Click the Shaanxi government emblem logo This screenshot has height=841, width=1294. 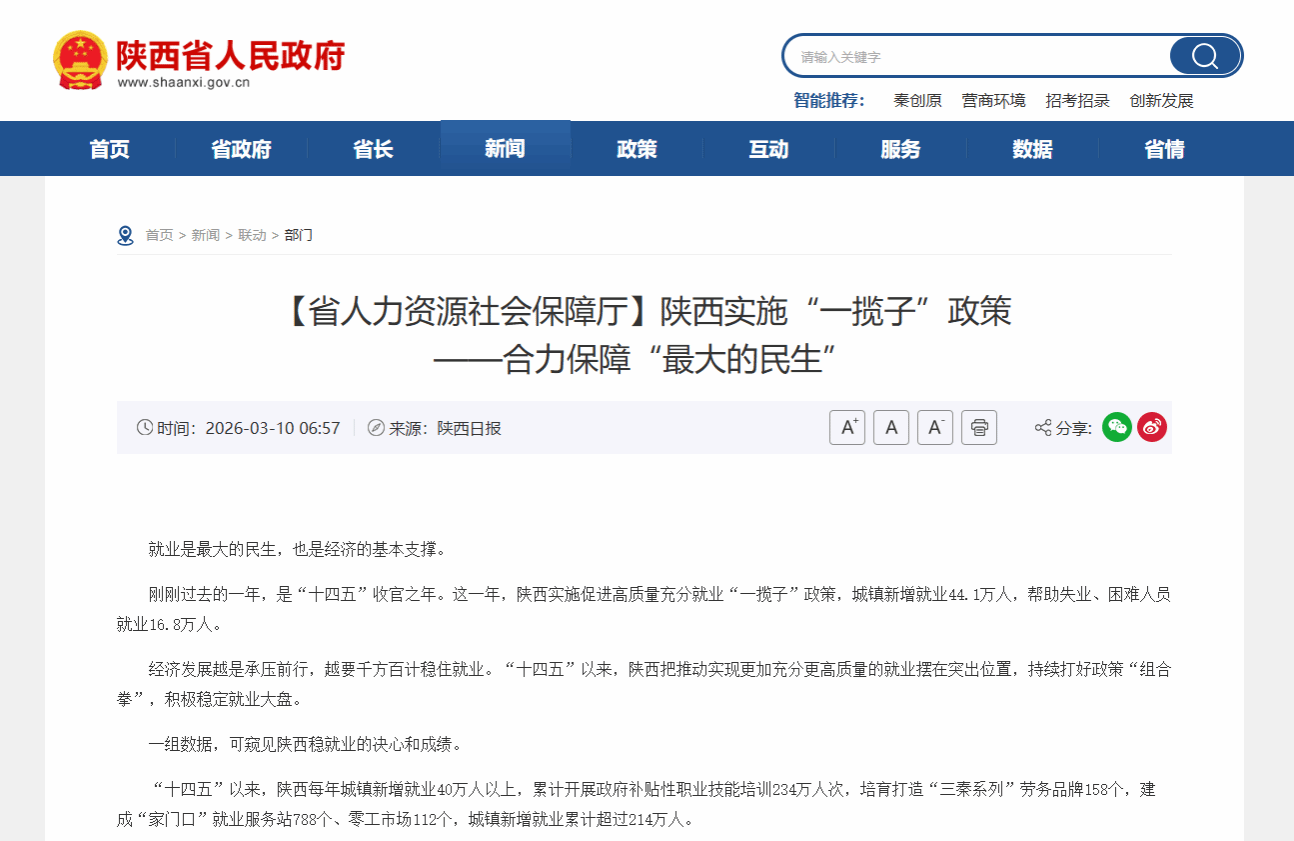(x=80, y=60)
